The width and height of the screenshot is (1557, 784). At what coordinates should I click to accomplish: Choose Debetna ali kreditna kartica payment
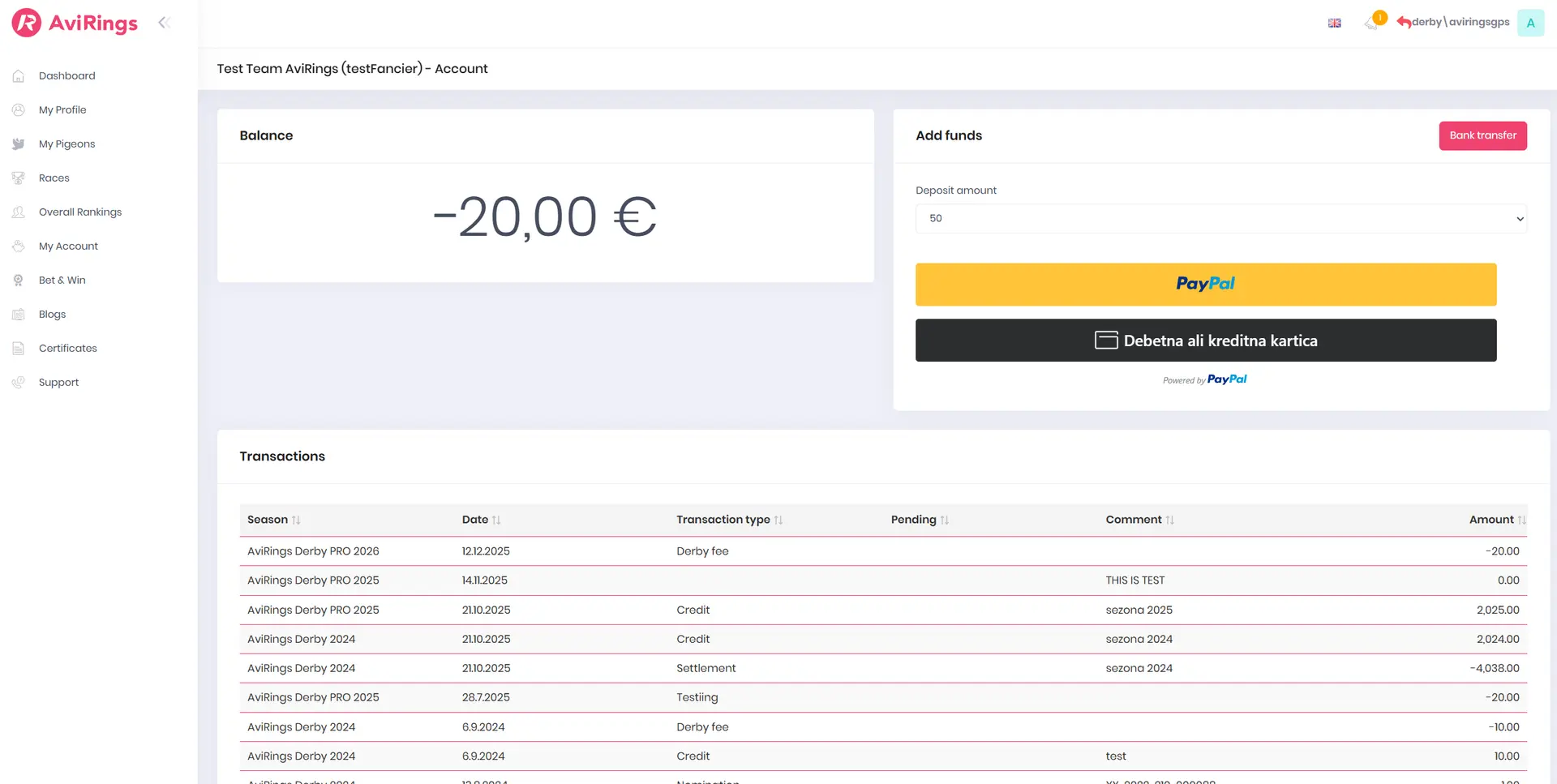(1205, 341)
